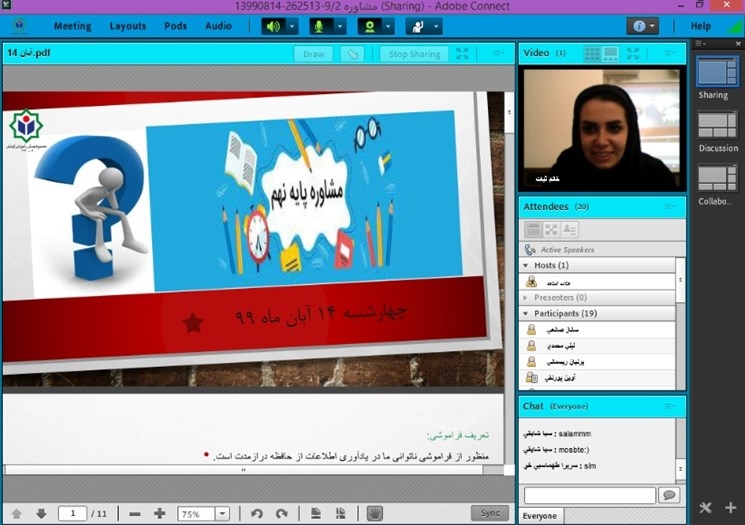Viewport: 745px width, 525px height.
Task: Go to next page arrow
Action: [41, 513]
